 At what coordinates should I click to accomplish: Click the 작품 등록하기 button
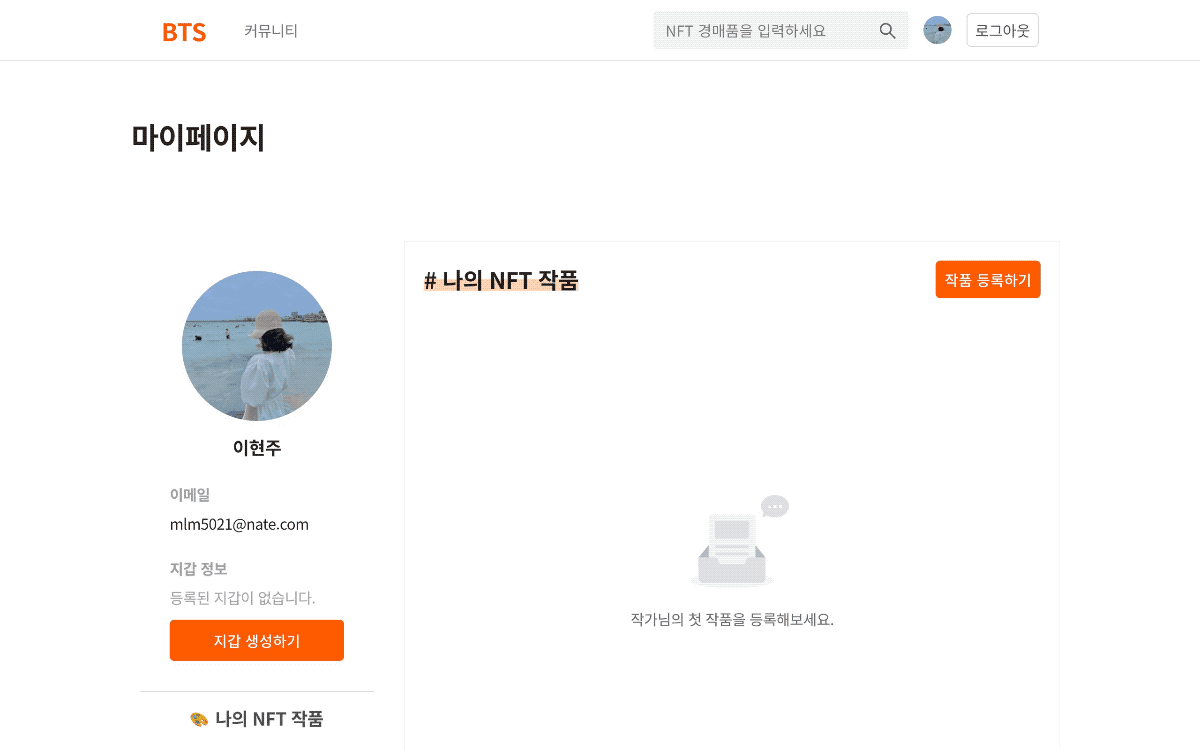(x=988, y=280)
